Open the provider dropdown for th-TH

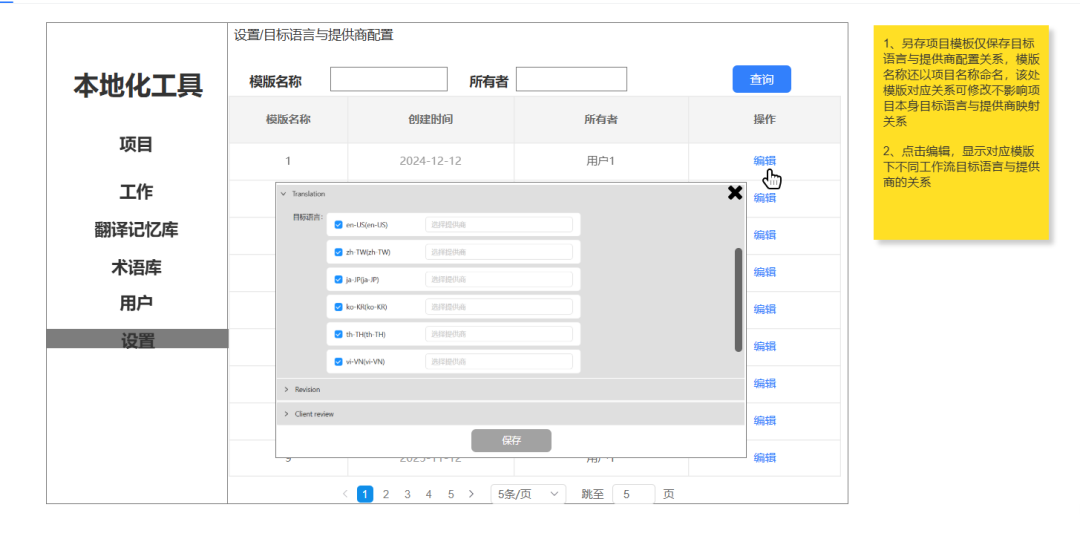tap(499, 334)
